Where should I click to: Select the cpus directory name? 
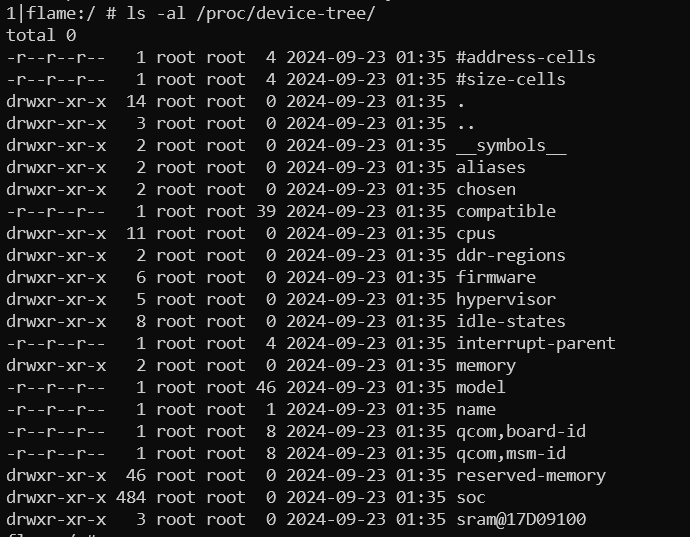coord(476,233)
